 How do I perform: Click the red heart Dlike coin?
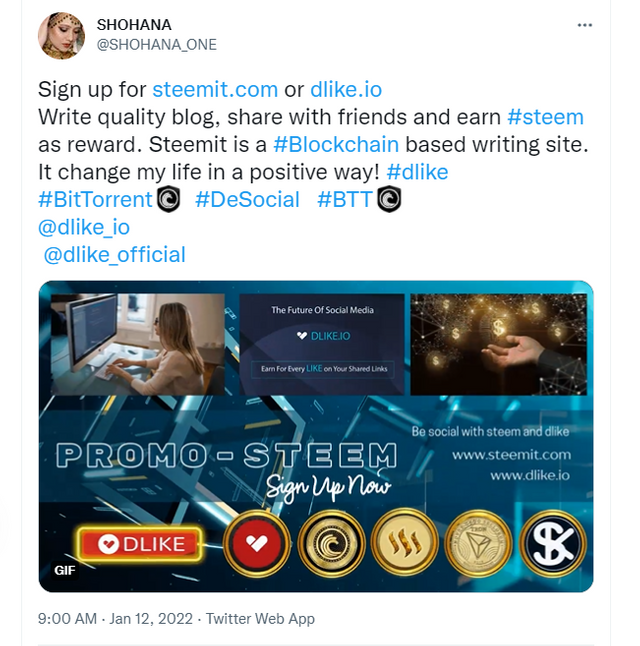(x=257, y=543)
